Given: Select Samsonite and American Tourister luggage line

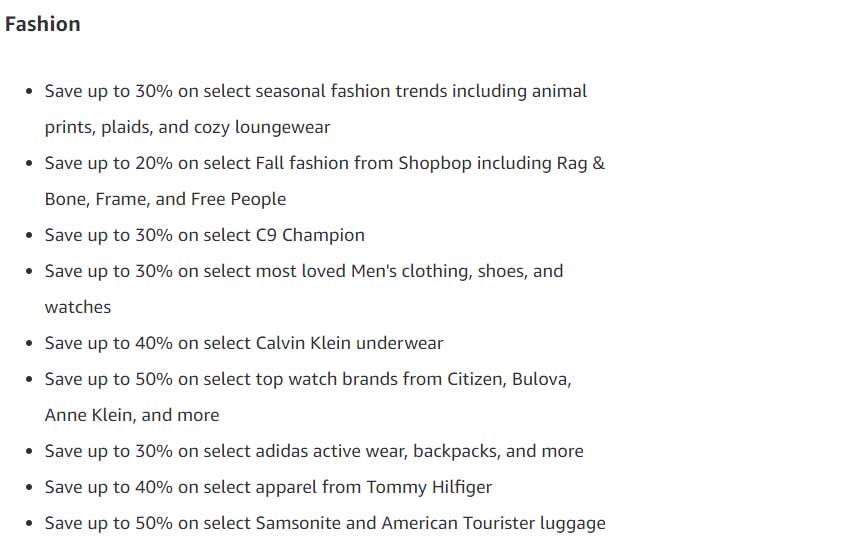Looking at the screenshot, I should [x=325, y=523].
